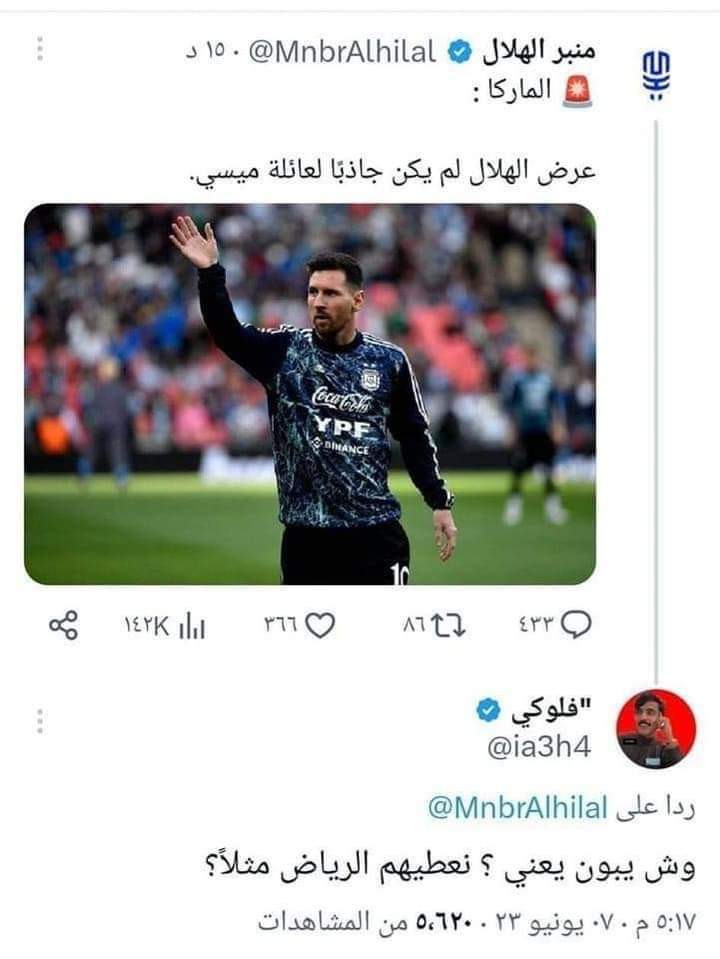Open فلوكي display name
720x959 pixels.
pos(552,711)
